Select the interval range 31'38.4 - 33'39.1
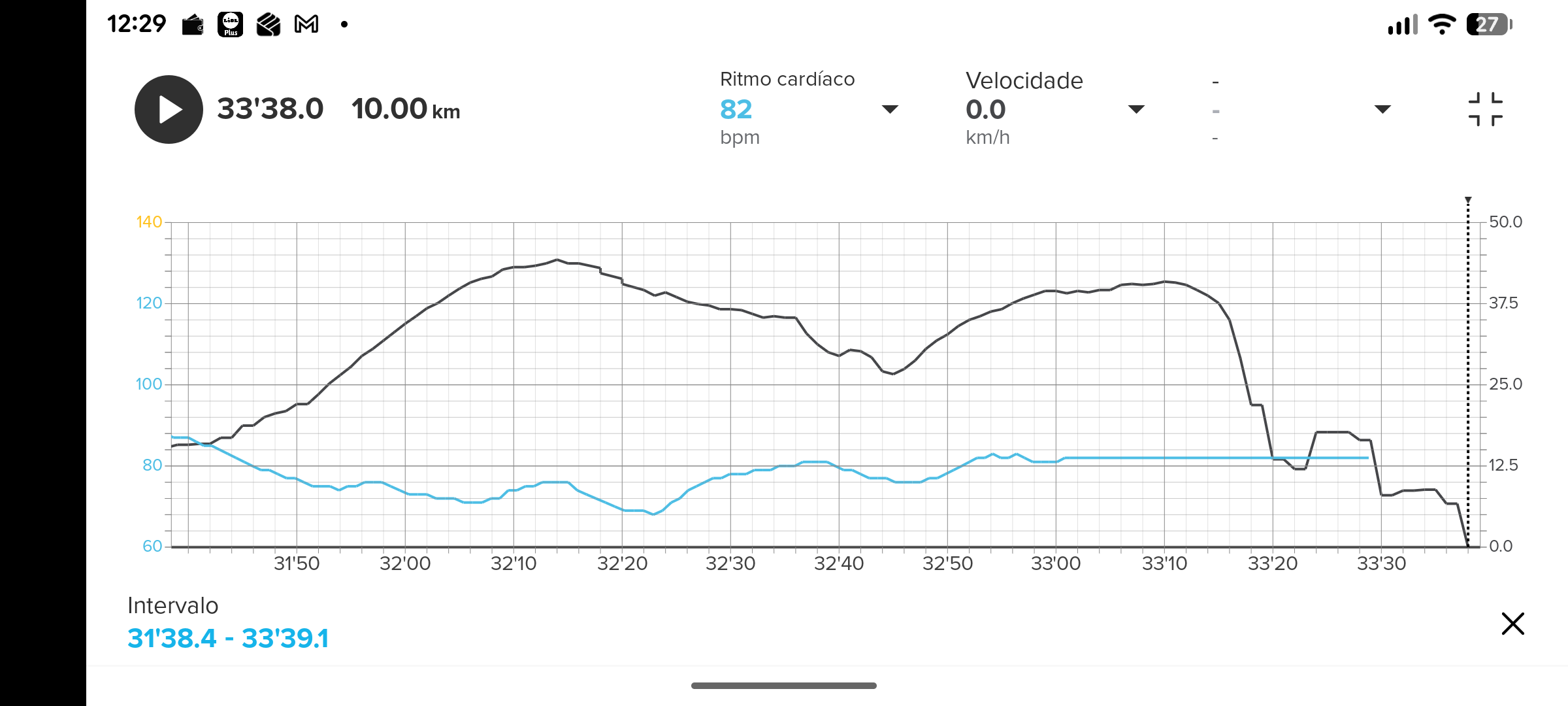This screenshot has width=1568, height=706. 229,637
